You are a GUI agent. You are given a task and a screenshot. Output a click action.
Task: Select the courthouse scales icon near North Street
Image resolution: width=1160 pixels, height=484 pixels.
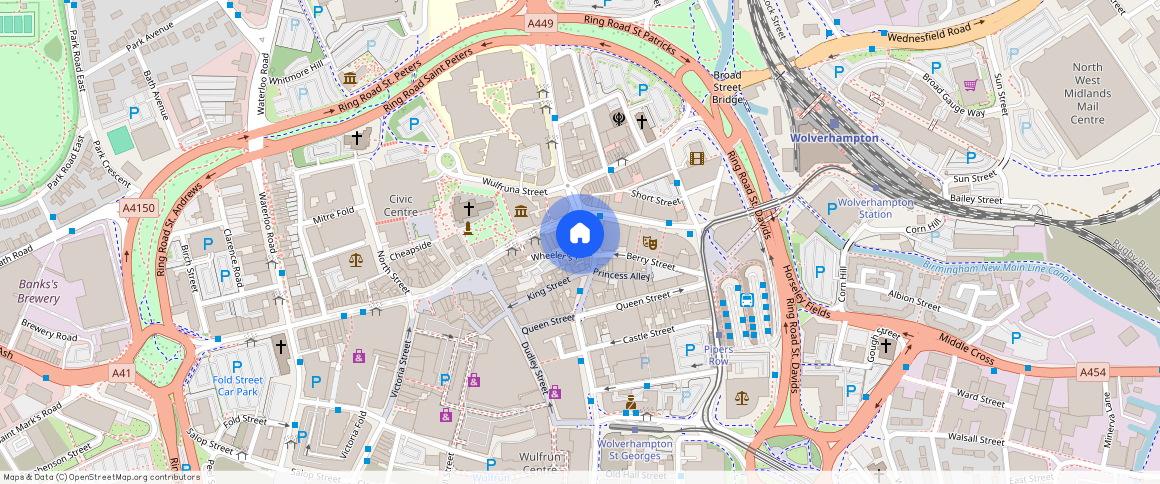coord(355,259)
